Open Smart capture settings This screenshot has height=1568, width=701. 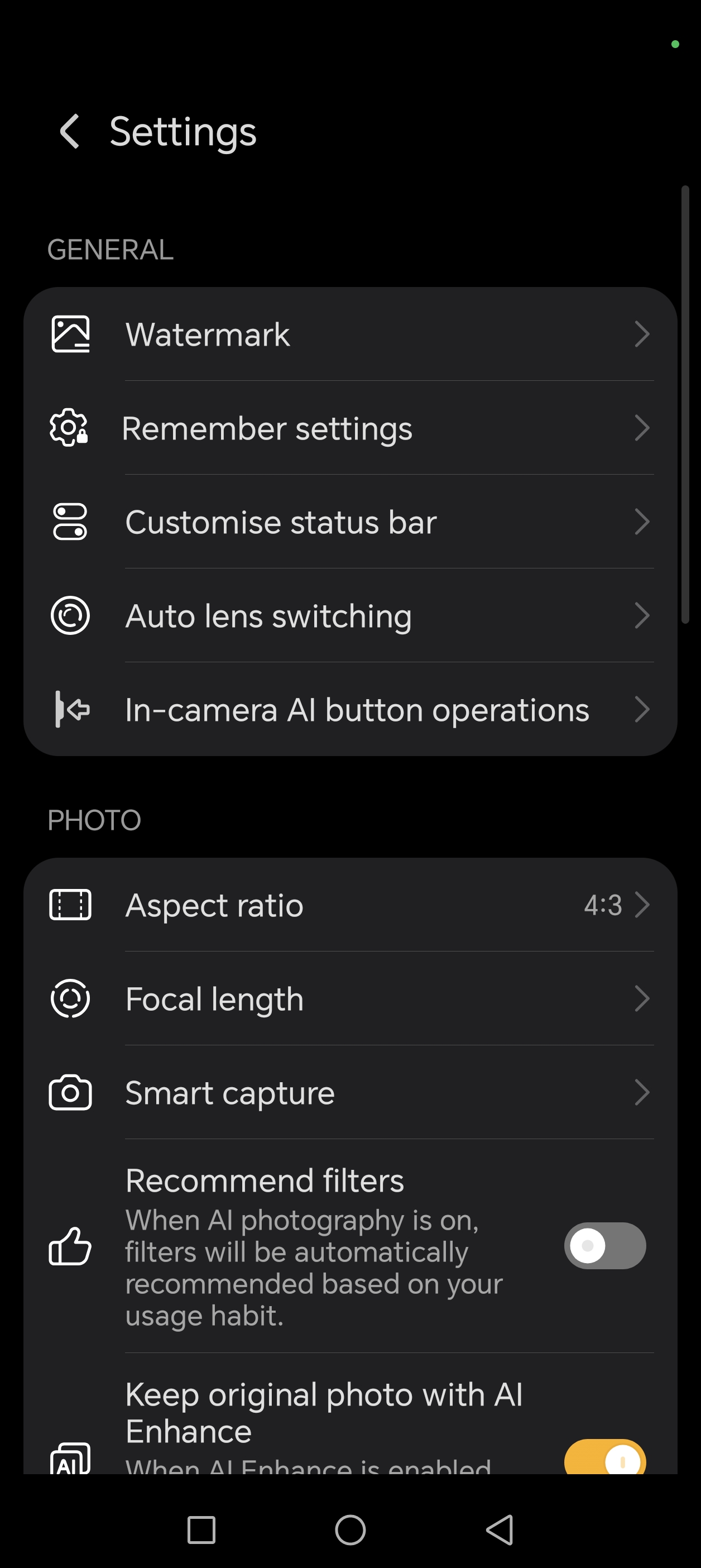pyautogui.click(x=230, y=1093)
